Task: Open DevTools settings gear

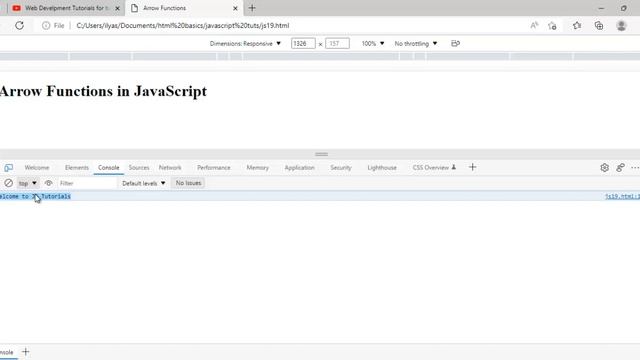Action: 604,168
